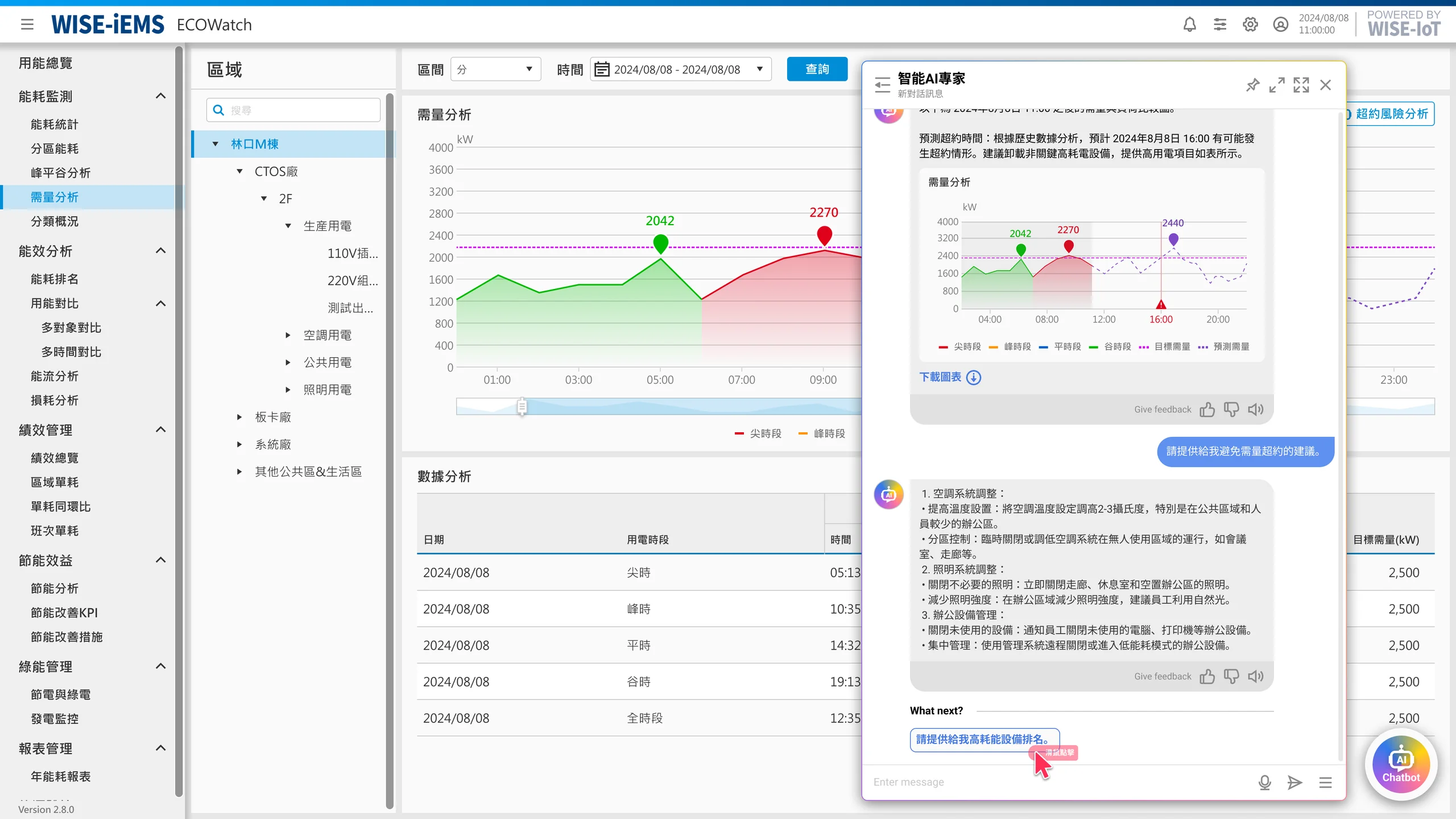Image resolution: width=1456 pixels, height=819 pixels.
Task: Toggle the AI expert conversation list panel
Action: click(882, 85)
